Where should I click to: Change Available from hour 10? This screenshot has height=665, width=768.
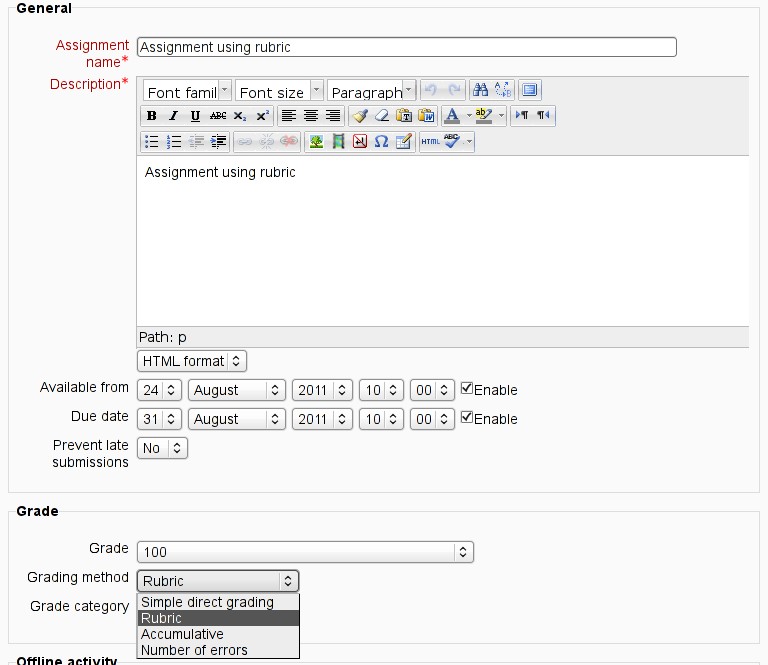coord(381,390)
